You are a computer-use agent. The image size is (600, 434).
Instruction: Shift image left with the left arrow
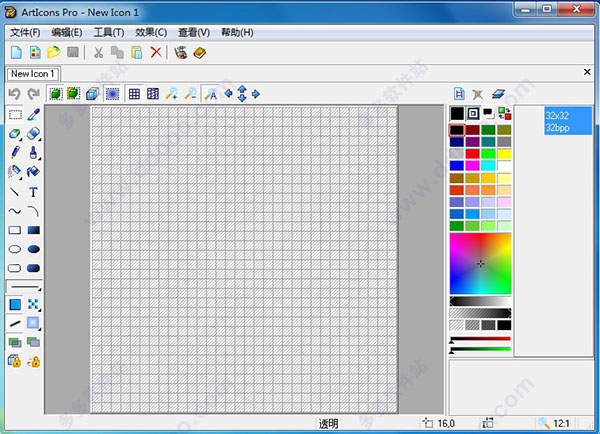(228, 93)
